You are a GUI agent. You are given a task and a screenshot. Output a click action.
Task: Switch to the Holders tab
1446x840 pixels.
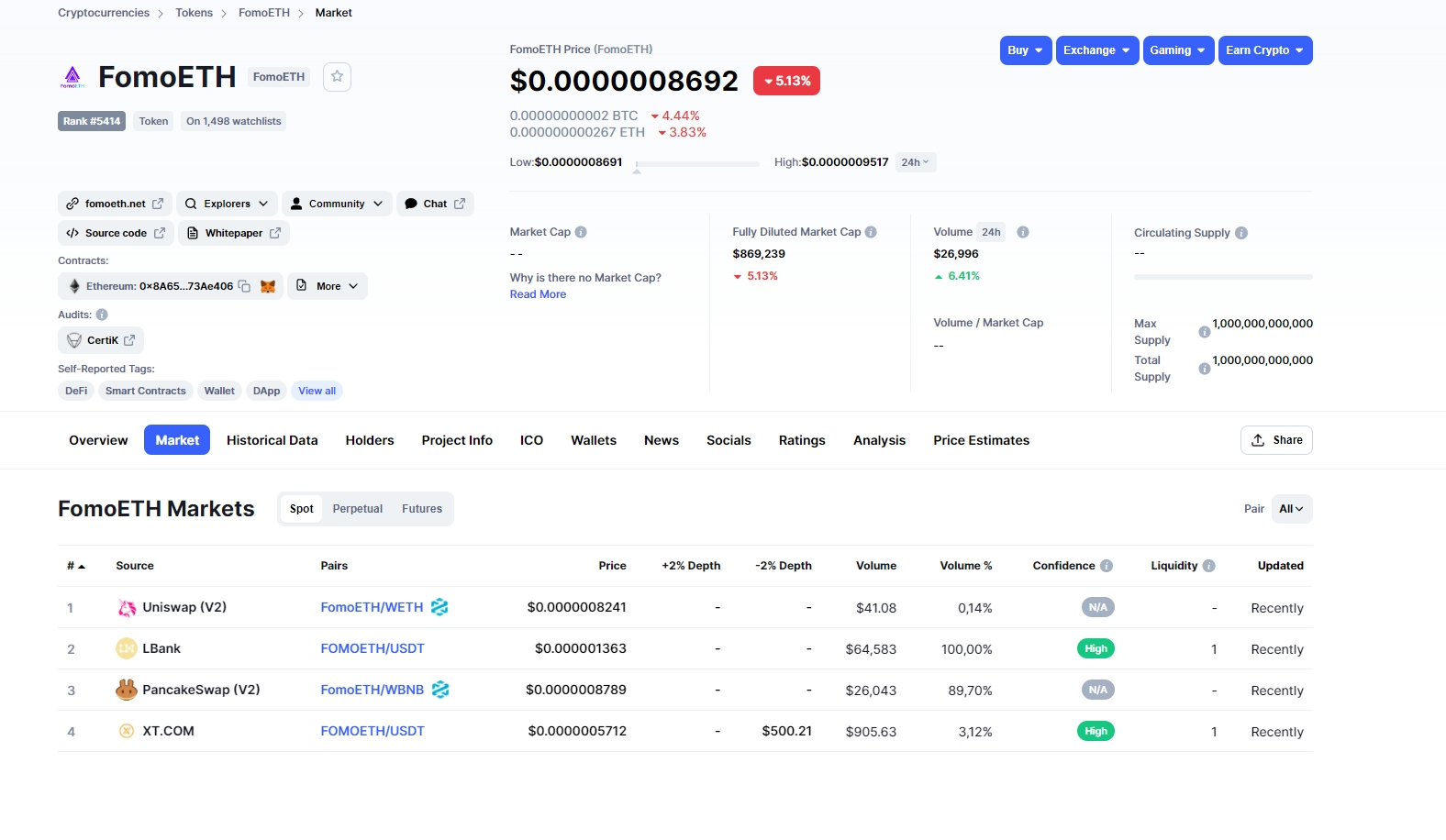(370, 440)
